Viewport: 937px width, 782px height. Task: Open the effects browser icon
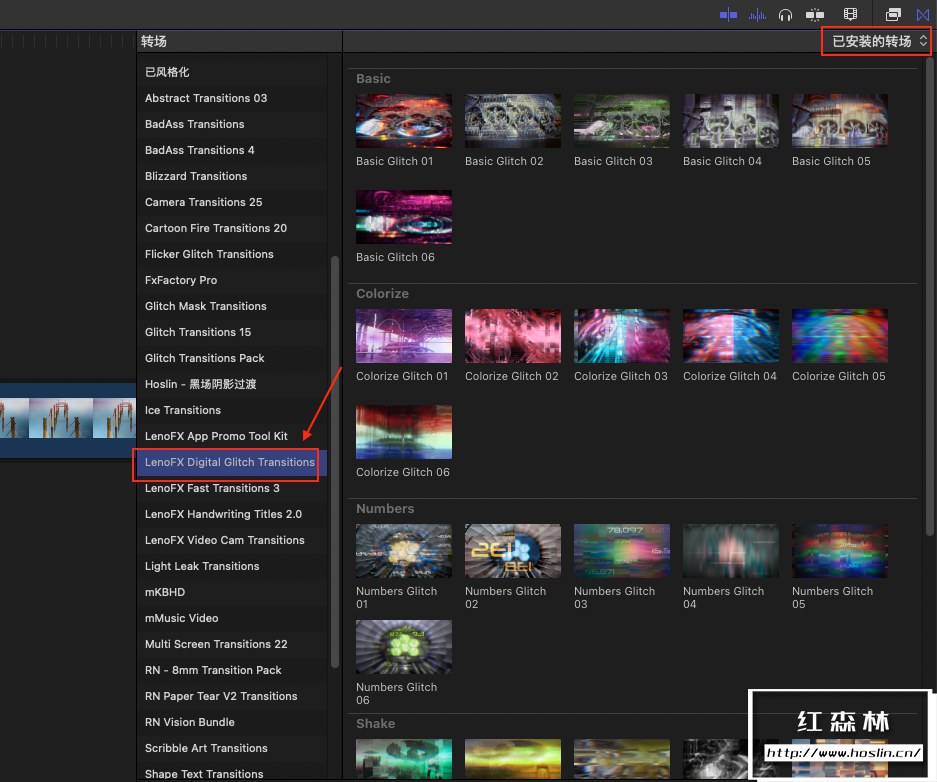coord(893,14)
